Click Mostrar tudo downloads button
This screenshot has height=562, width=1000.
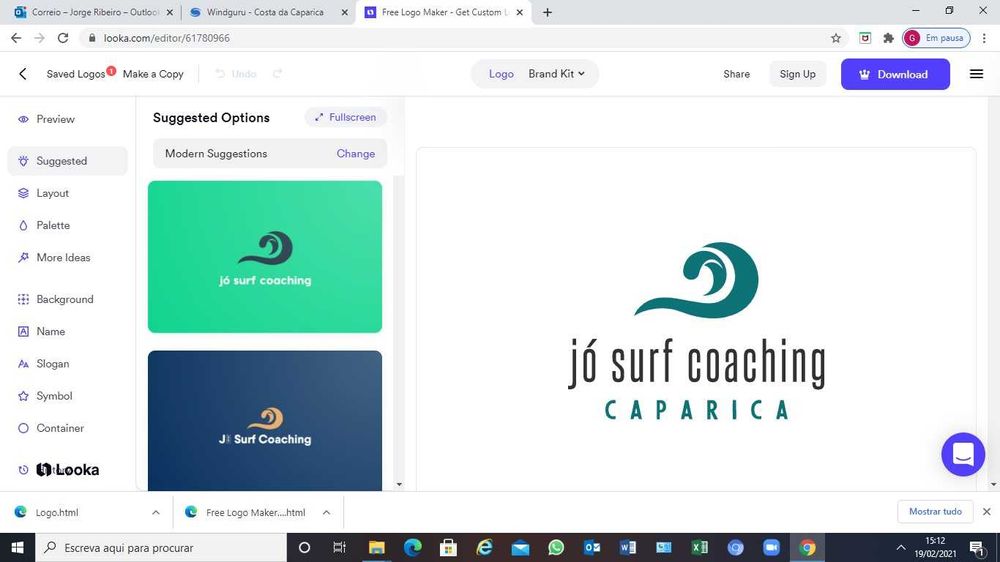coord(935,512)
